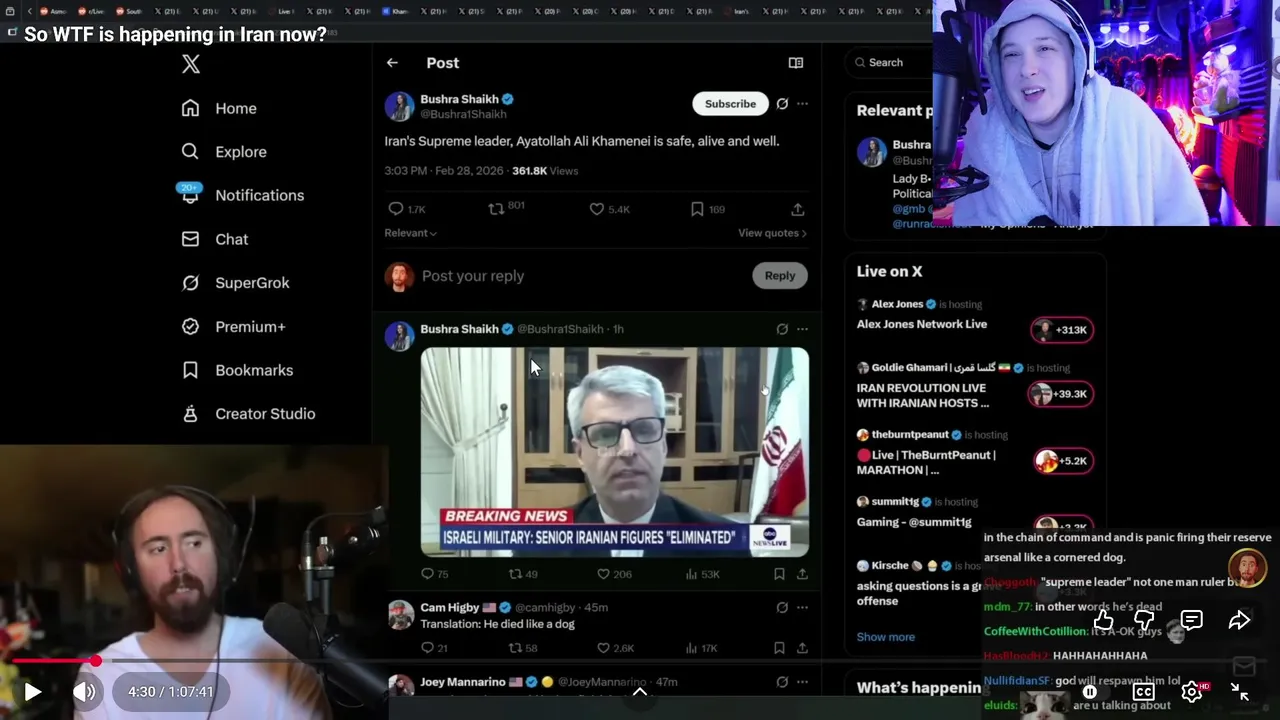Image resolution: width=1280 pixels, height=720 pixels.
Task: Click the X logo in sidebar
Action: [191, 64]
